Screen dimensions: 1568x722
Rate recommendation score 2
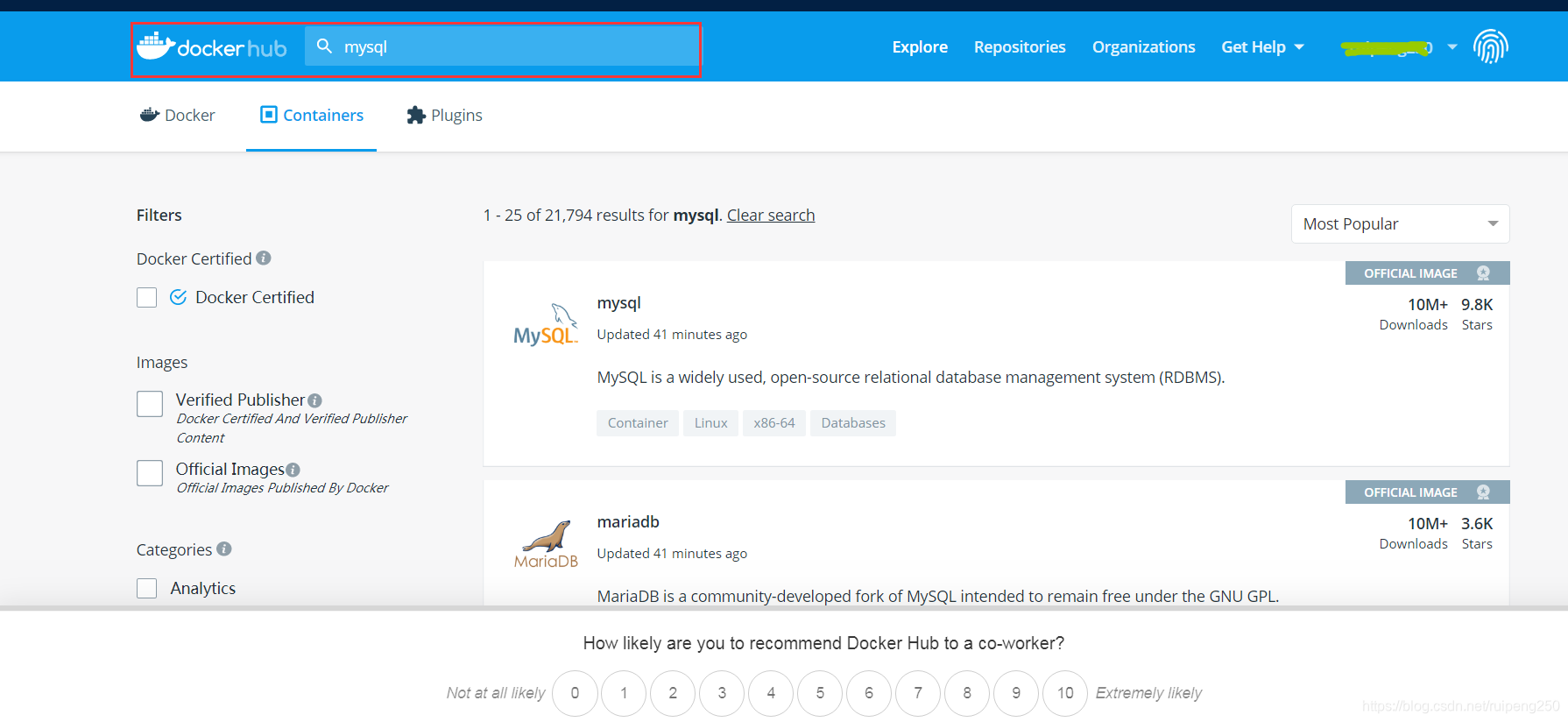tap(673, 693)
